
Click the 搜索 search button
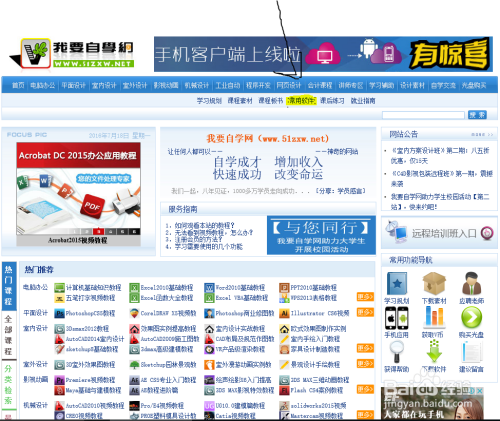tap(477, 115)
